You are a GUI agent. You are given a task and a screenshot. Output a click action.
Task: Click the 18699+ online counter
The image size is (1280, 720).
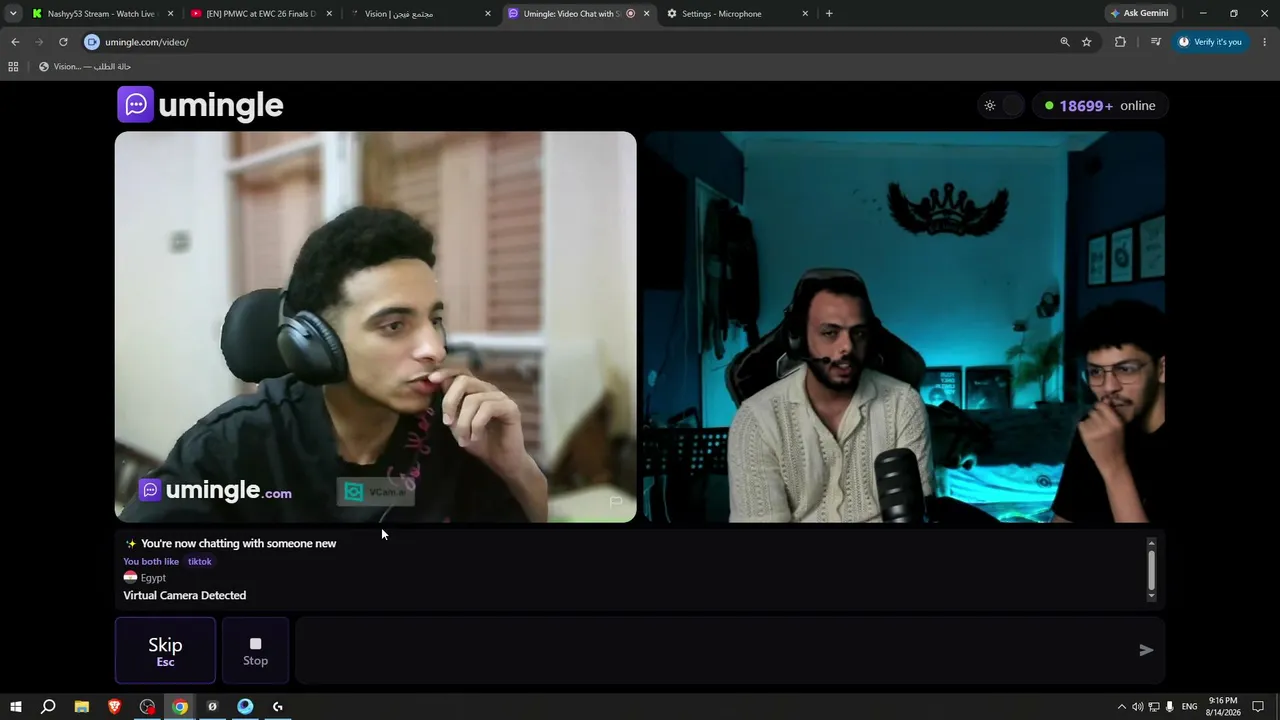tap(1100, 105)
